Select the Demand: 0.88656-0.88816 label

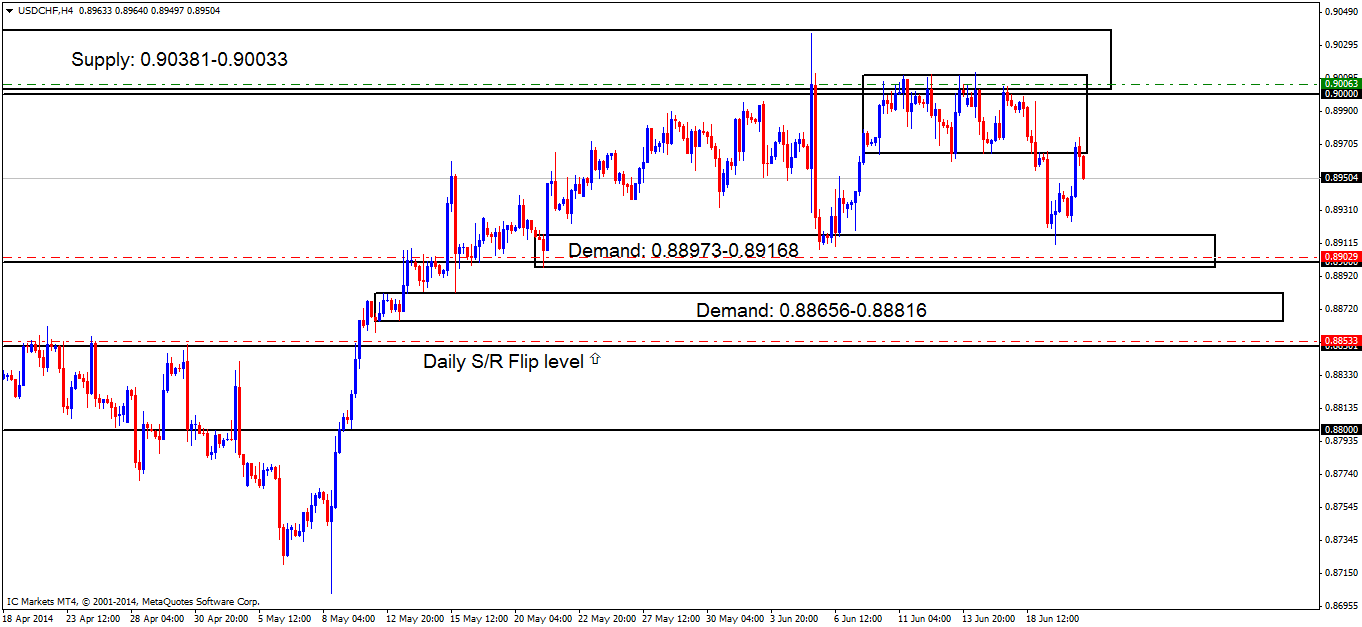[811, 311]
